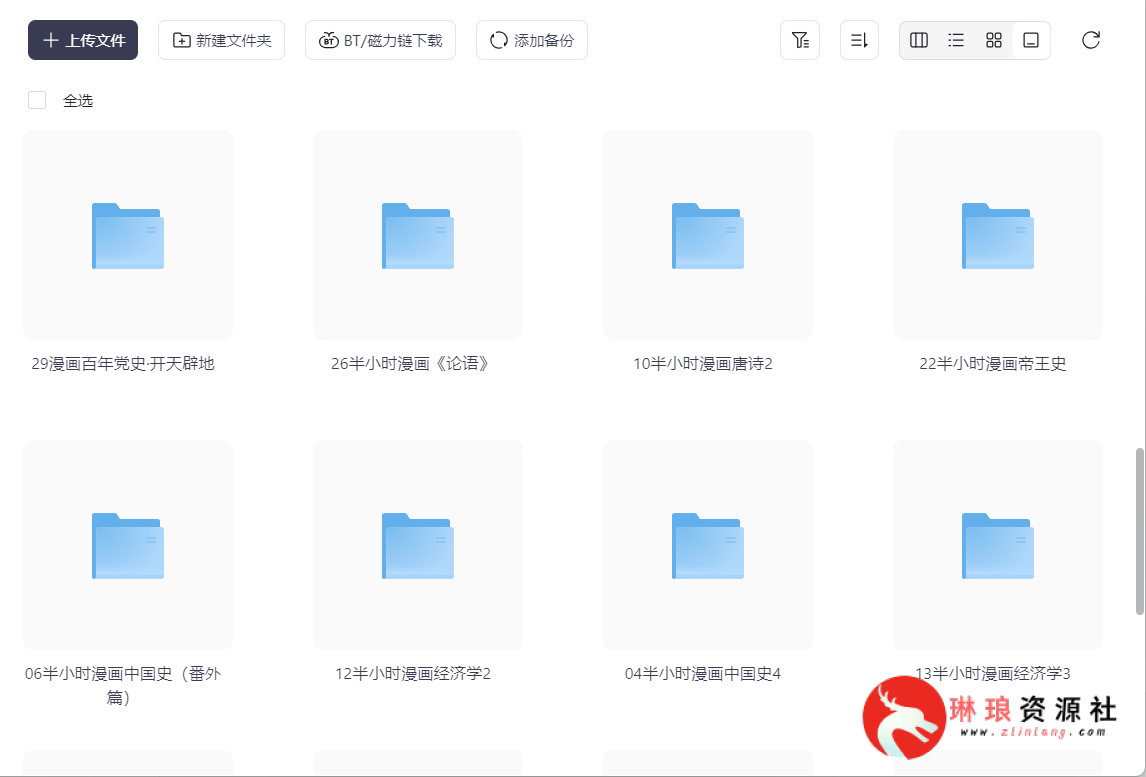Open the filter icon in toolbar

pyautogui.click(x=800, y=40)
